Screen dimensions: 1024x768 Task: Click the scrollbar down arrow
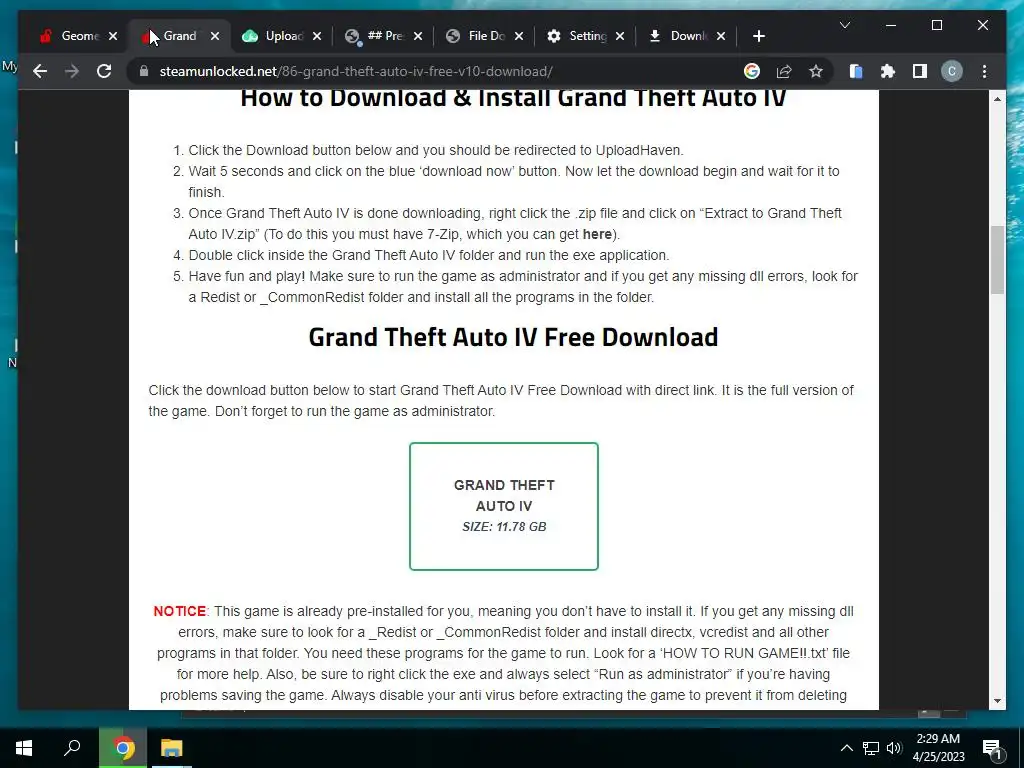[997, 701]
